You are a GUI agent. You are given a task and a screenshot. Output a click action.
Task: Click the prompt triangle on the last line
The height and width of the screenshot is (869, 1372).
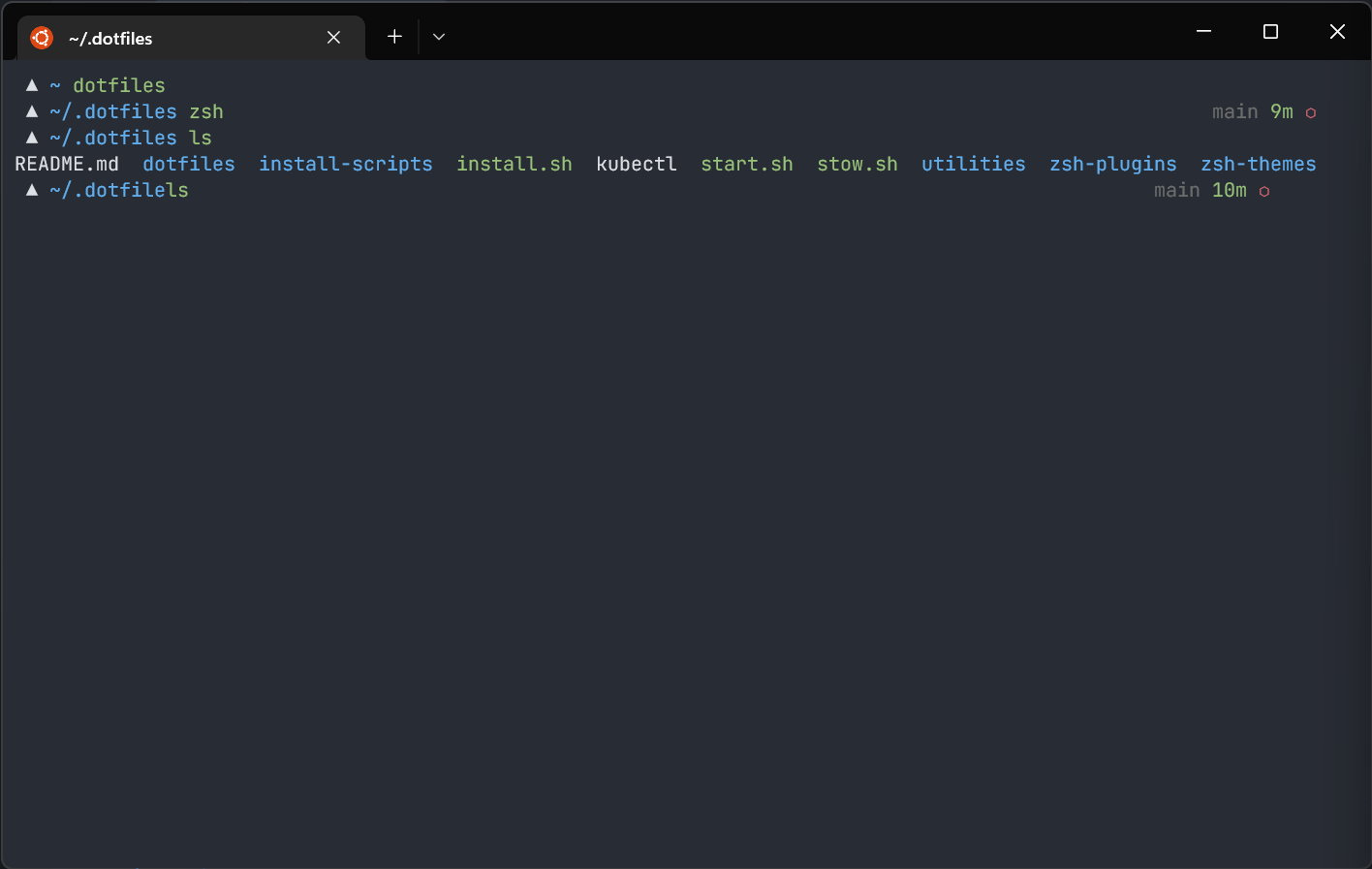pyautogui.click(x=31, y=190)
